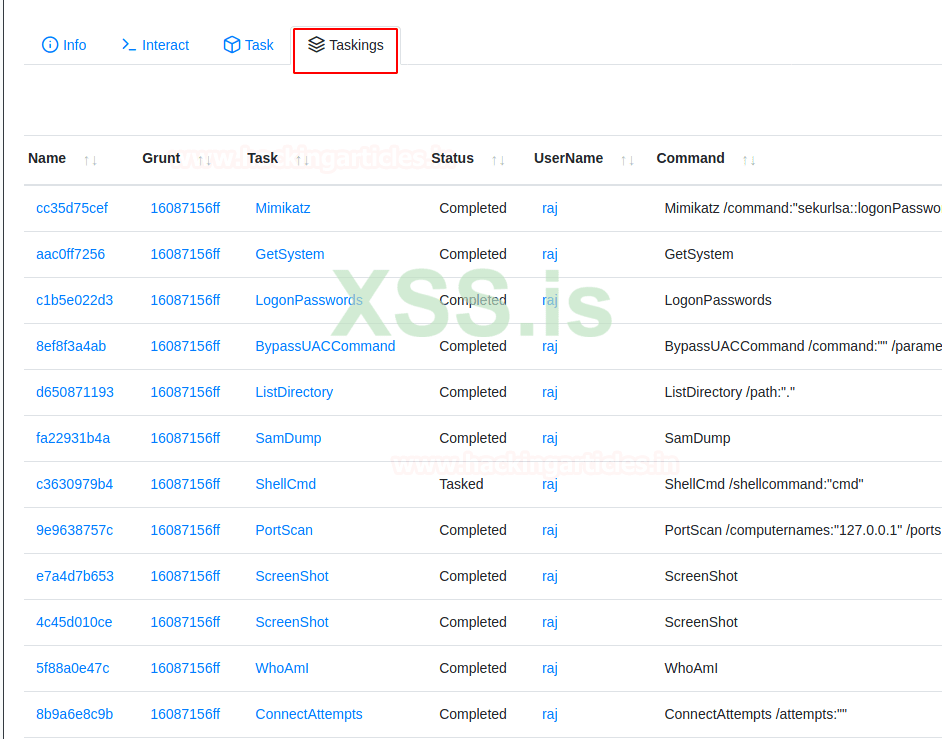Sort table by Name column arrows
Viewport: 942px width, 739px height.
click(91, 160)
